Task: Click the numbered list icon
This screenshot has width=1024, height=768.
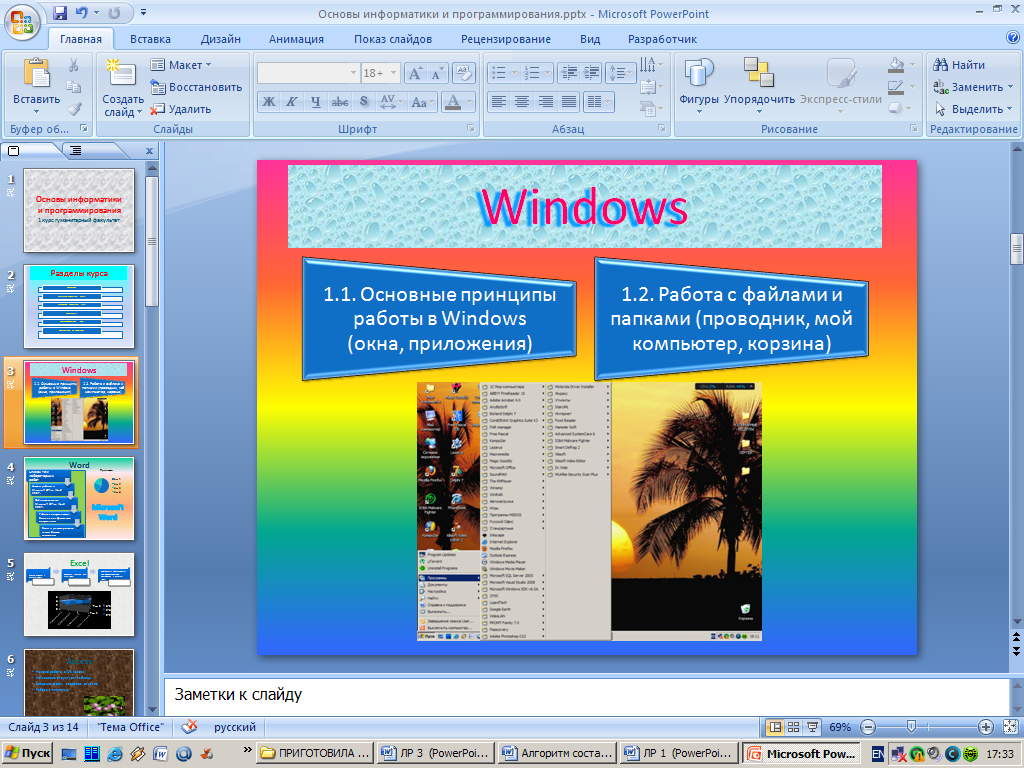Action: pyautogui.click(x=532, y=73)
